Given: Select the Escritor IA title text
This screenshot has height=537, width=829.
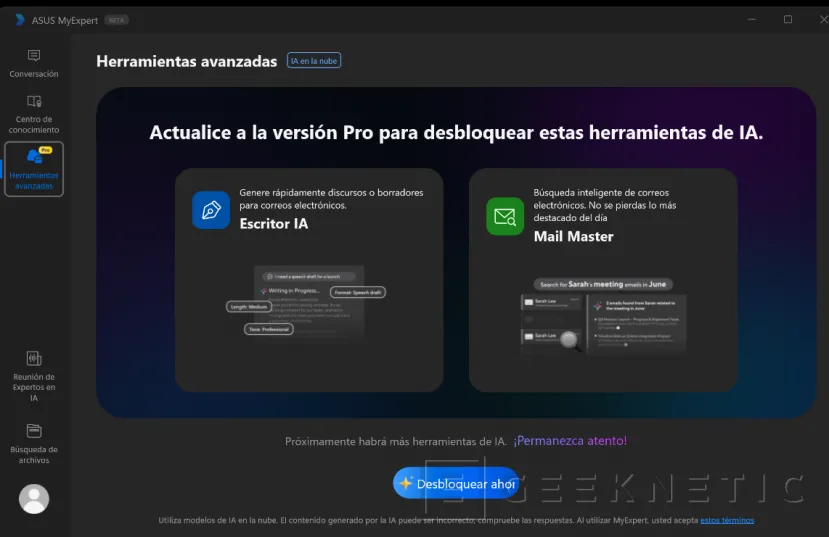Looking at the screenshot, I should coord(274,224).
